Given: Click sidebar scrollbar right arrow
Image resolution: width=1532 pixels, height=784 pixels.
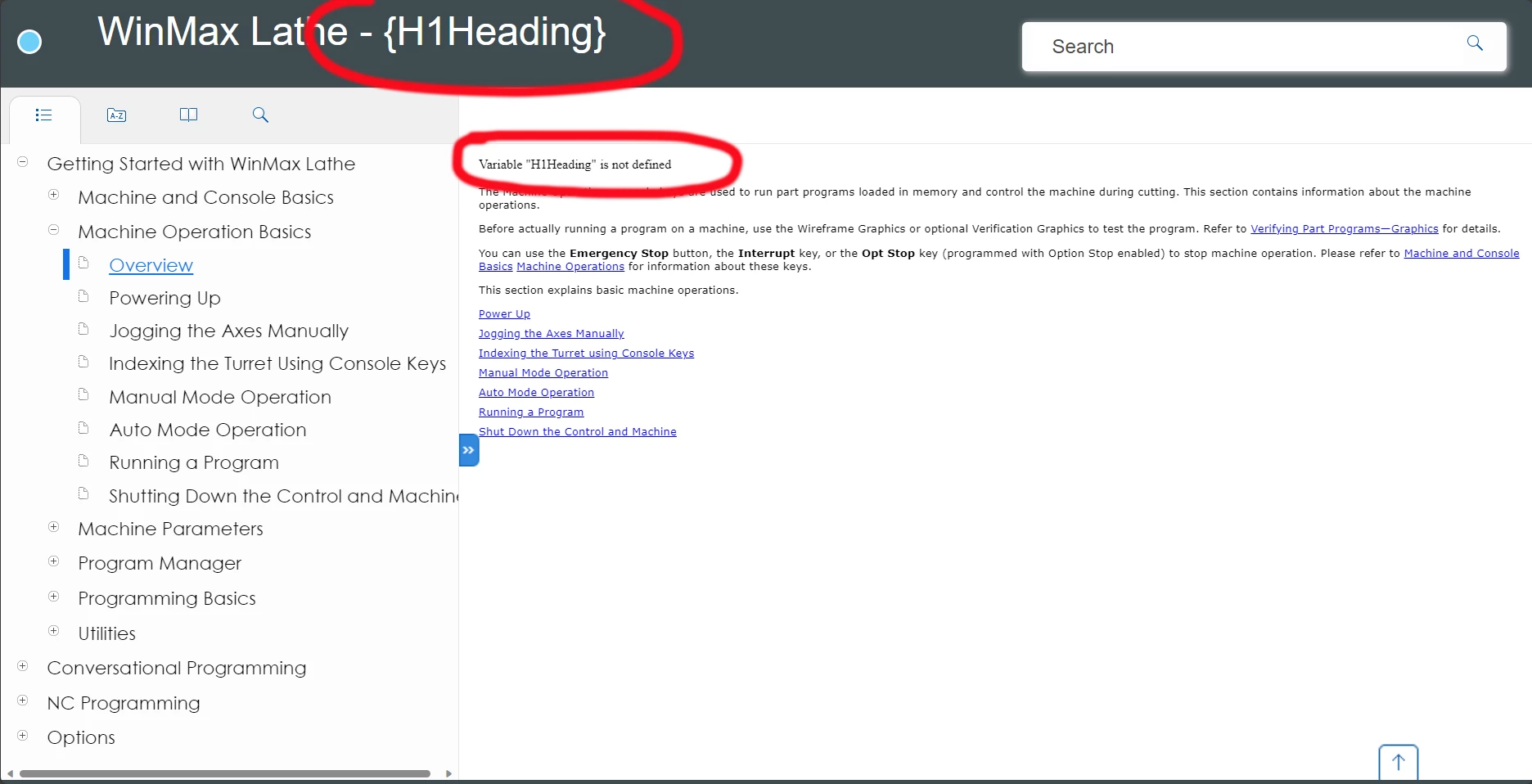Looking at the screenshot, I should 448,773.
